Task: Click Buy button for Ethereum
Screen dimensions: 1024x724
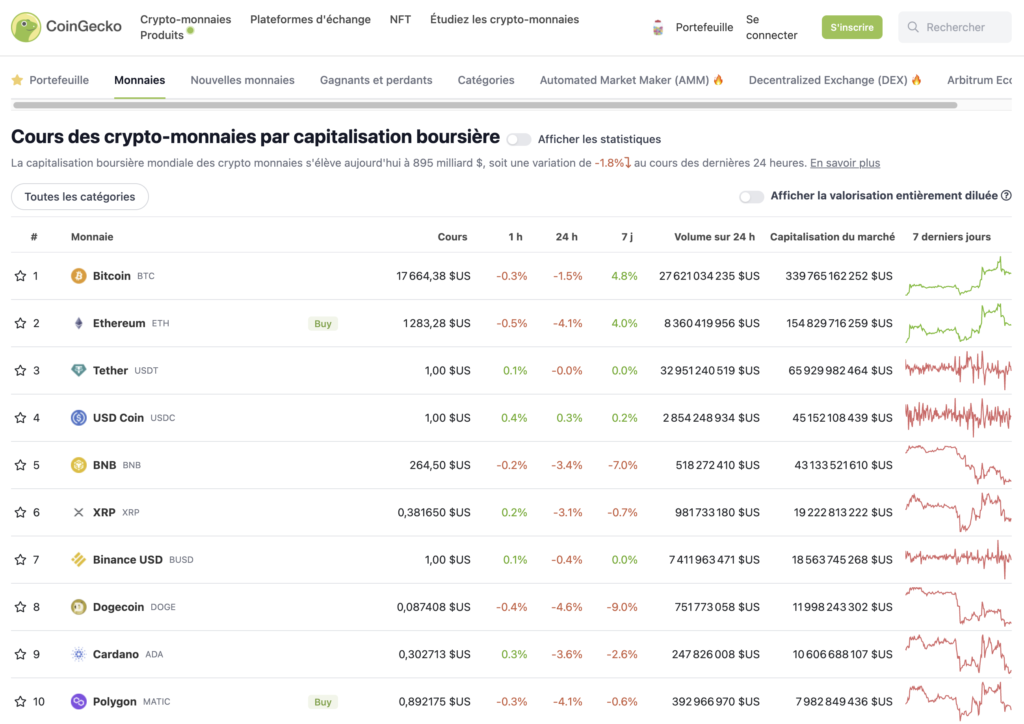Action: (323, 323)
